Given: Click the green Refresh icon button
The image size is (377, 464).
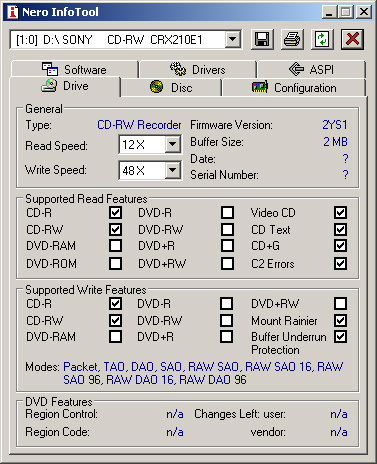Looking at the screenshot, I should point(322,39).
